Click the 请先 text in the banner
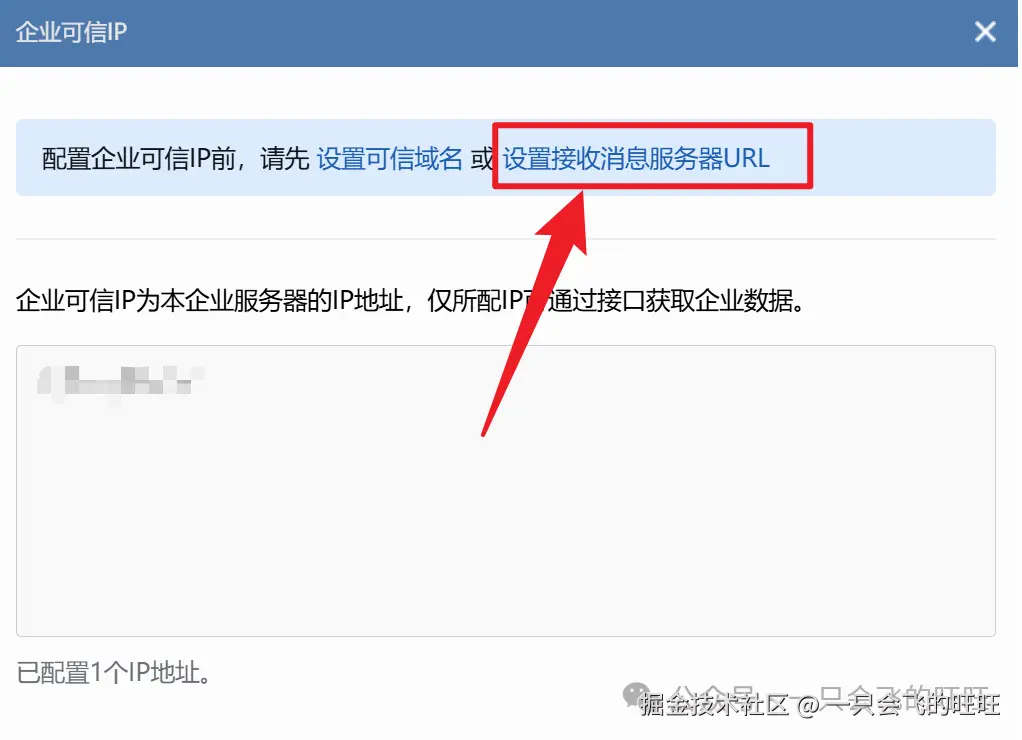 click(x=284, y=158)
